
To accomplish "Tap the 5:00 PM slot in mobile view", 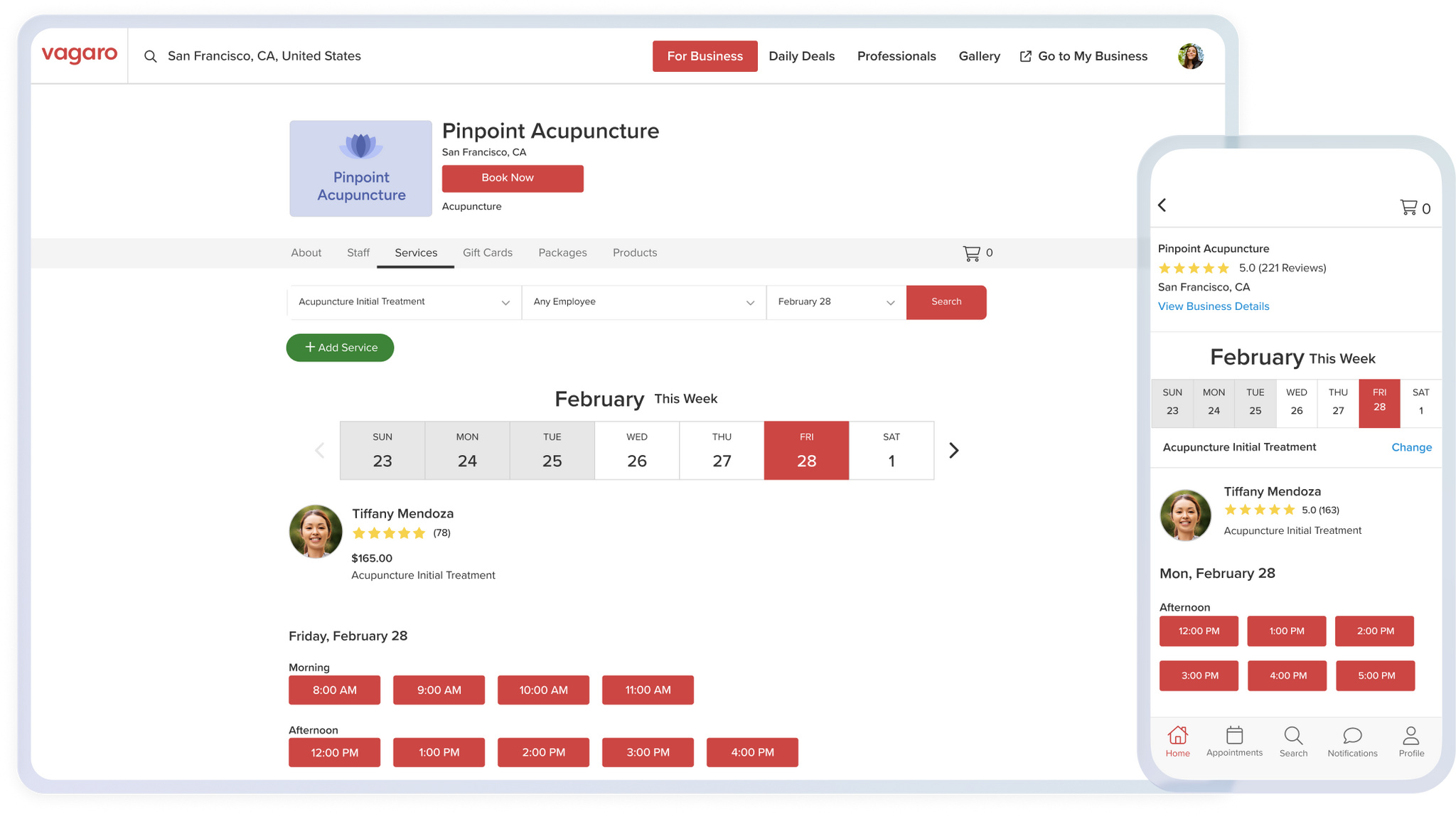I will [x=1376, y=676].
